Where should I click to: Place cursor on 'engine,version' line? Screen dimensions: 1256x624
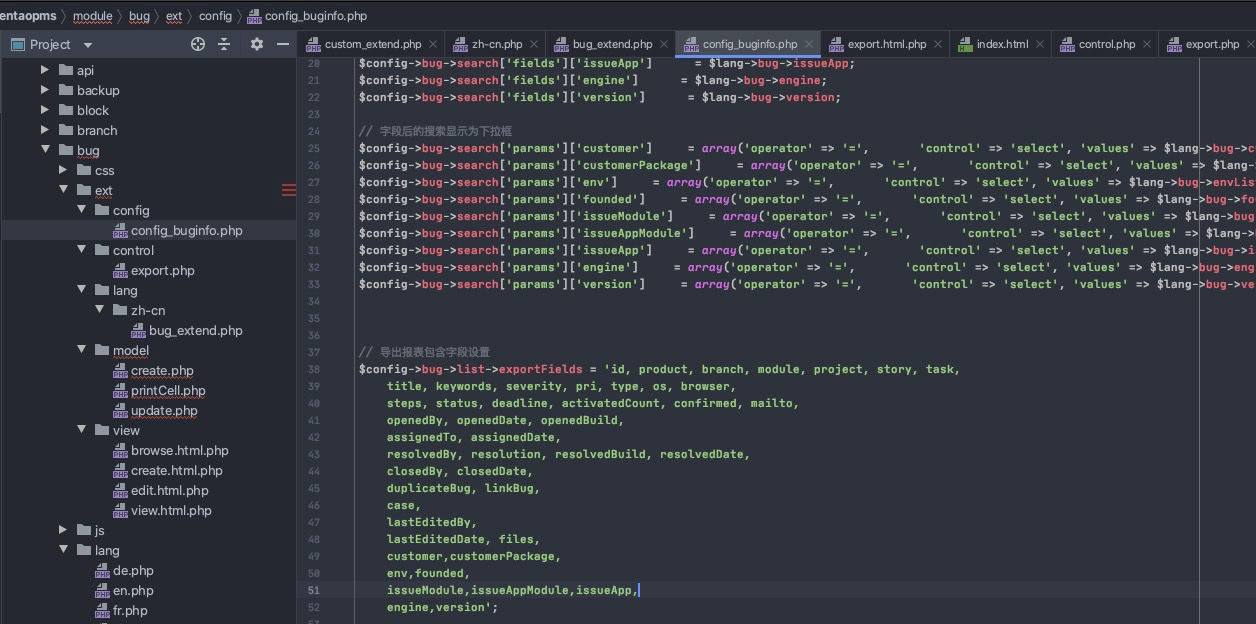coord(442,607)
